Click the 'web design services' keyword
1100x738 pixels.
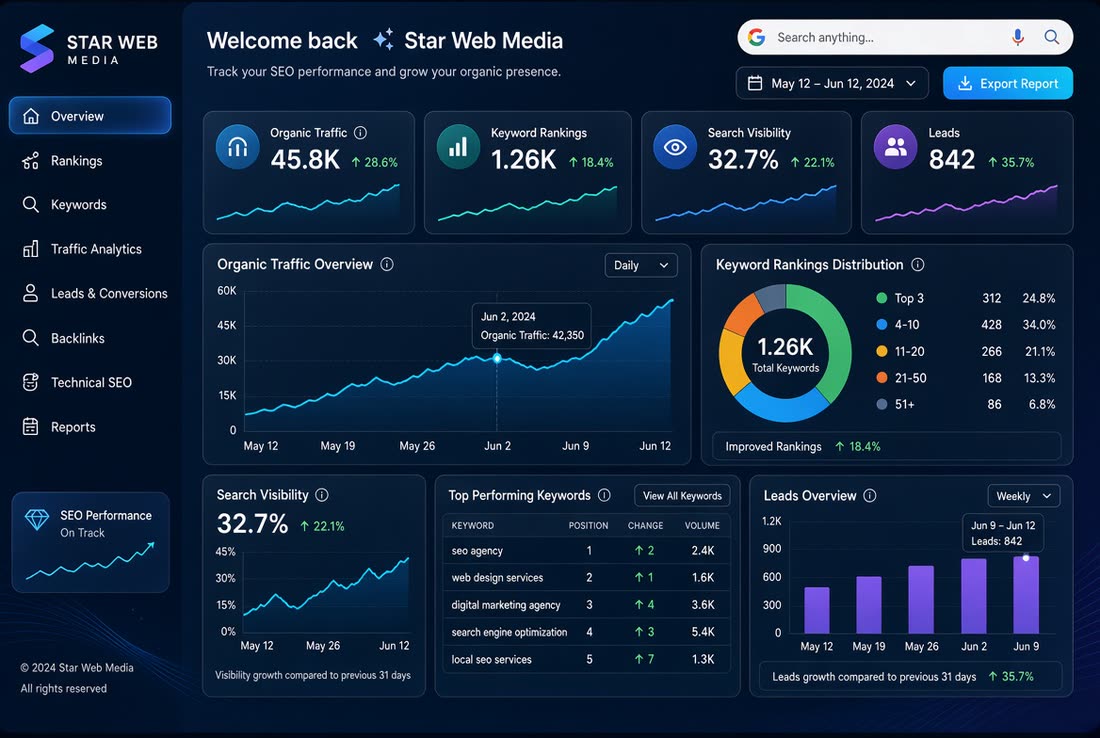497,577
